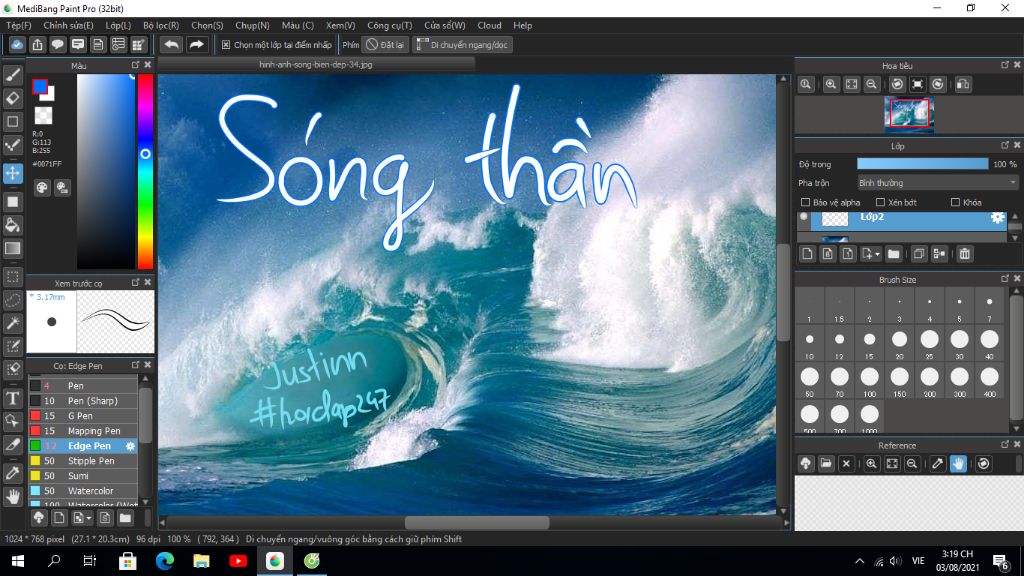Click the hinh-anh-song-bien-dep-34.jpg tab
Screen dimensions: 1024x576
tap(315, 65)
